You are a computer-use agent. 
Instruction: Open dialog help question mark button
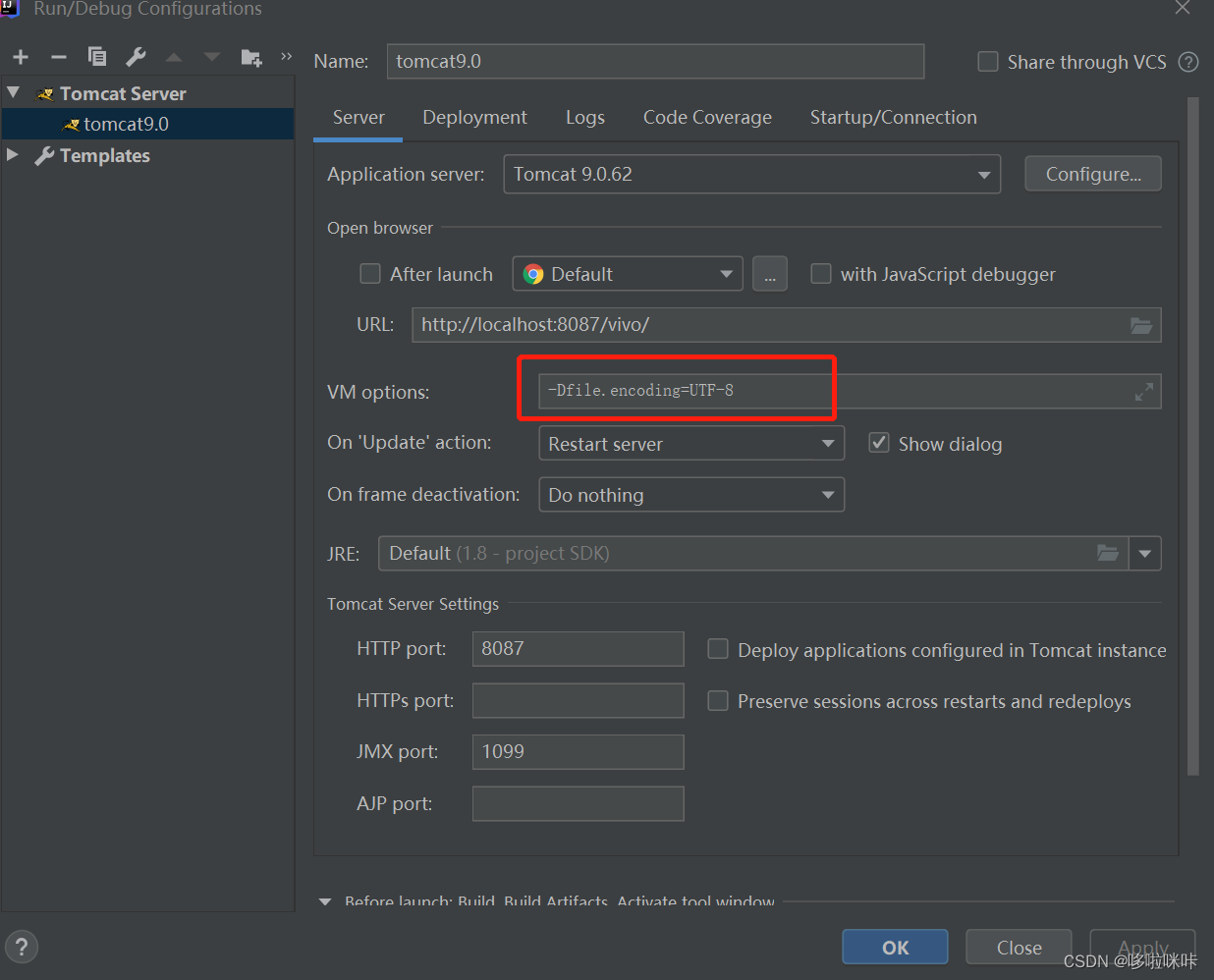pos(22,947)
